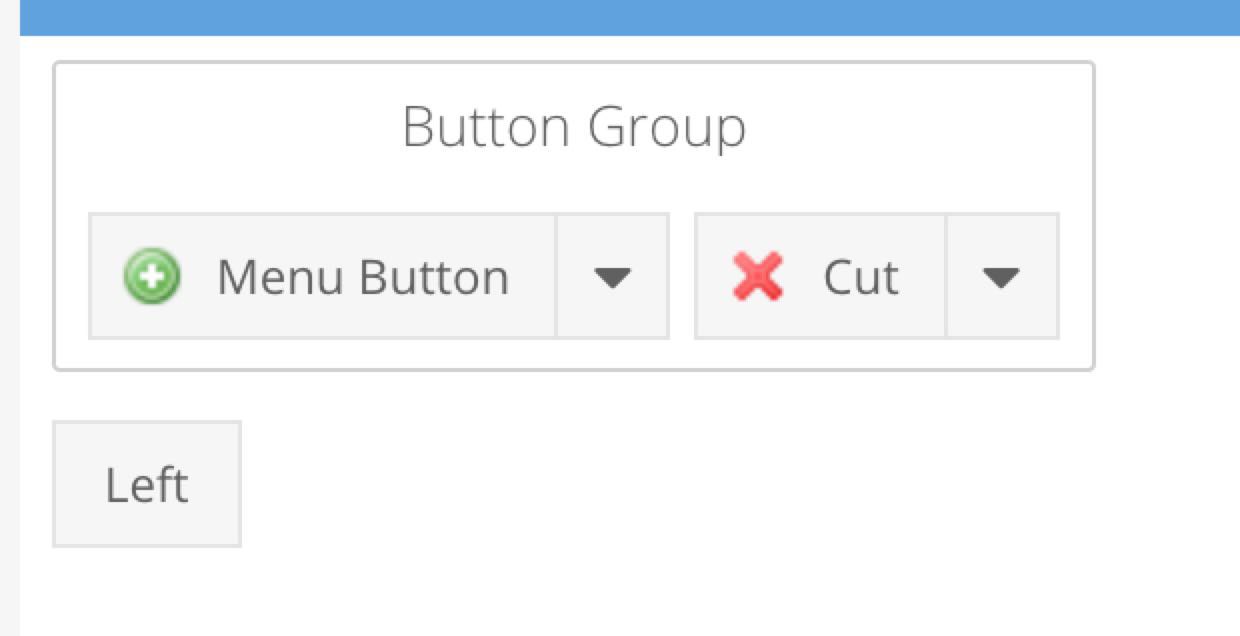
Task: Click the green plus icon
Action: (x=152, y=276)
